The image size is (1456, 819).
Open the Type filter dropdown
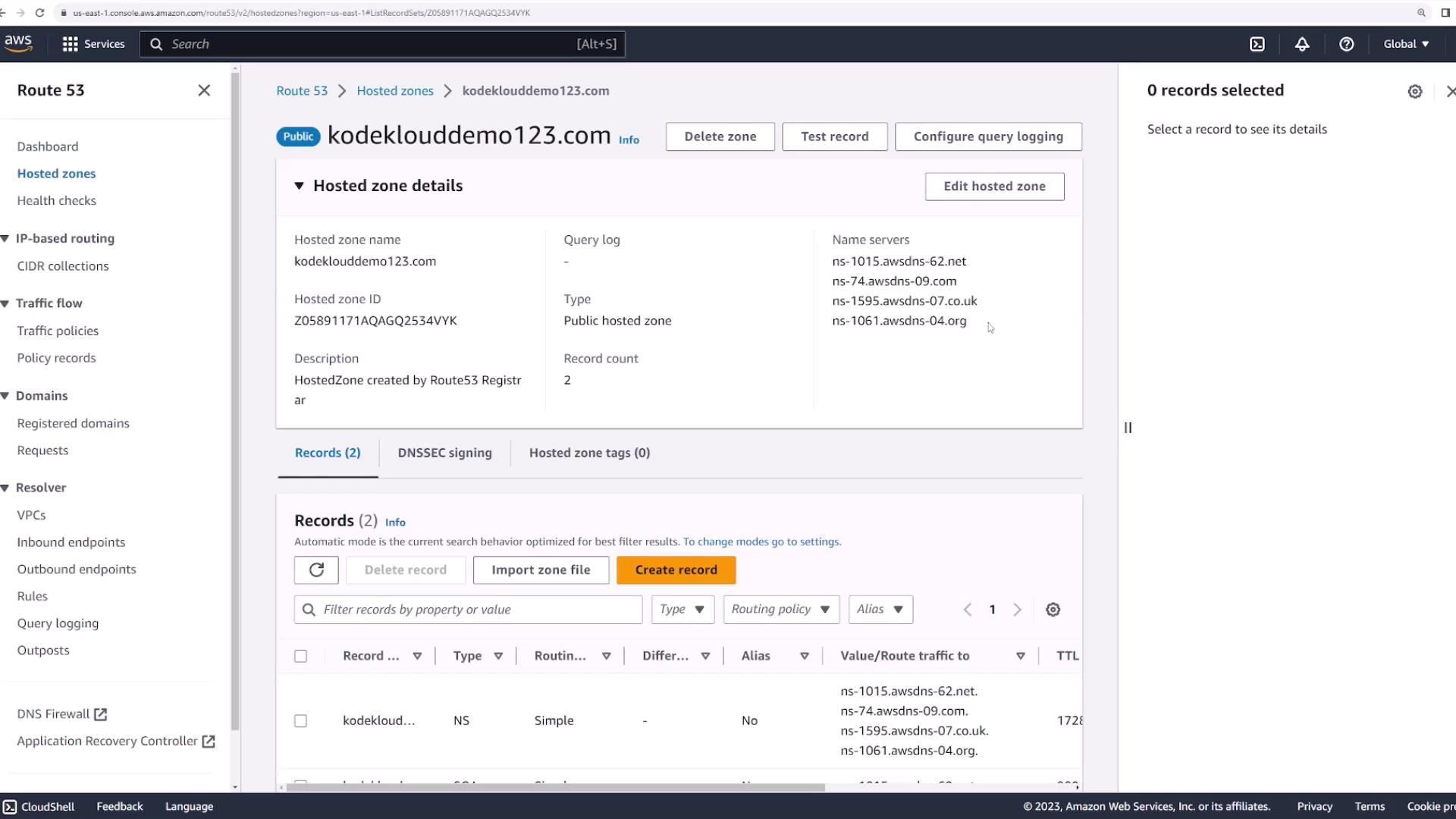pyautogui.click(x=682, y=610)
